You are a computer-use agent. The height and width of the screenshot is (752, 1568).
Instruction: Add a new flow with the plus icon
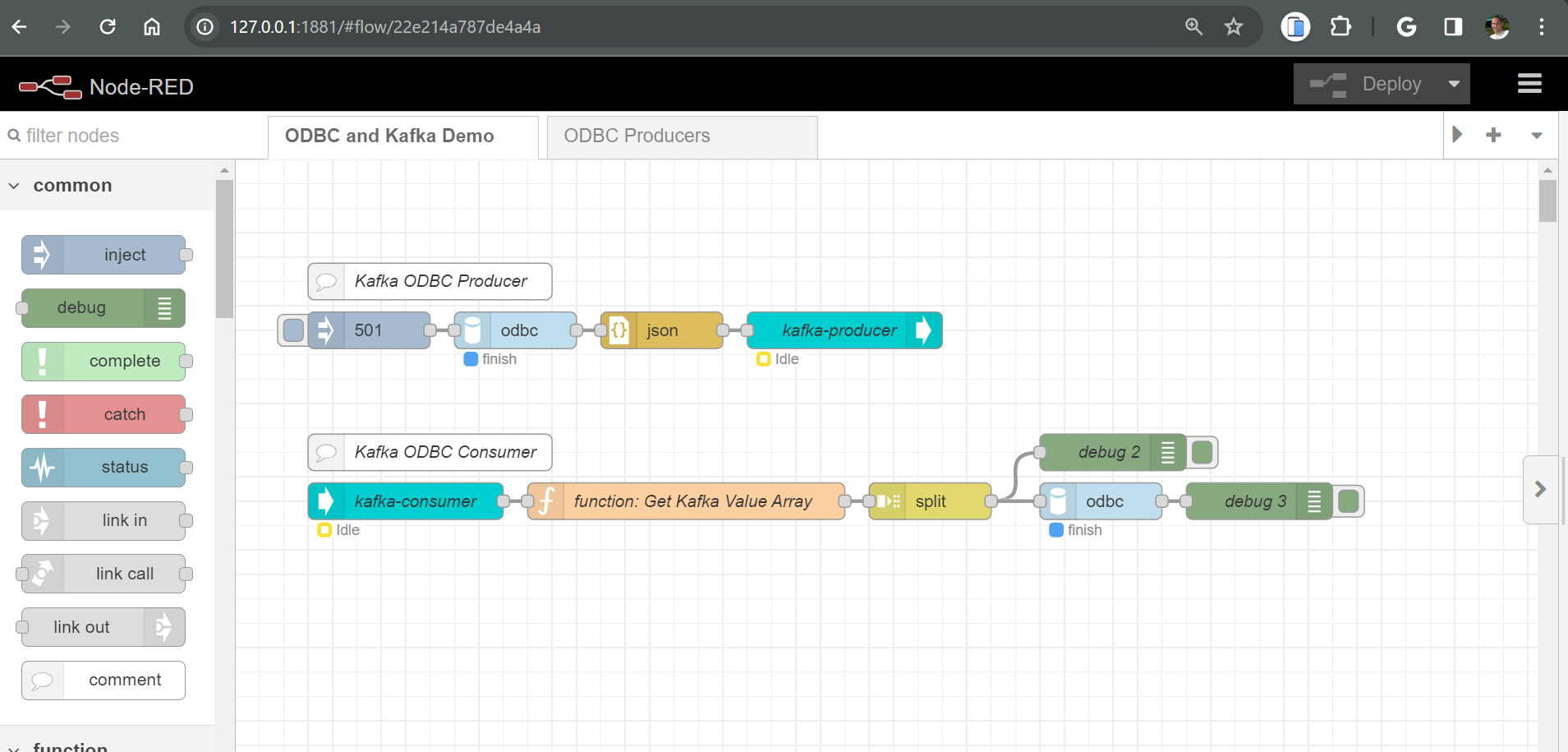[x=1493, y=135]
